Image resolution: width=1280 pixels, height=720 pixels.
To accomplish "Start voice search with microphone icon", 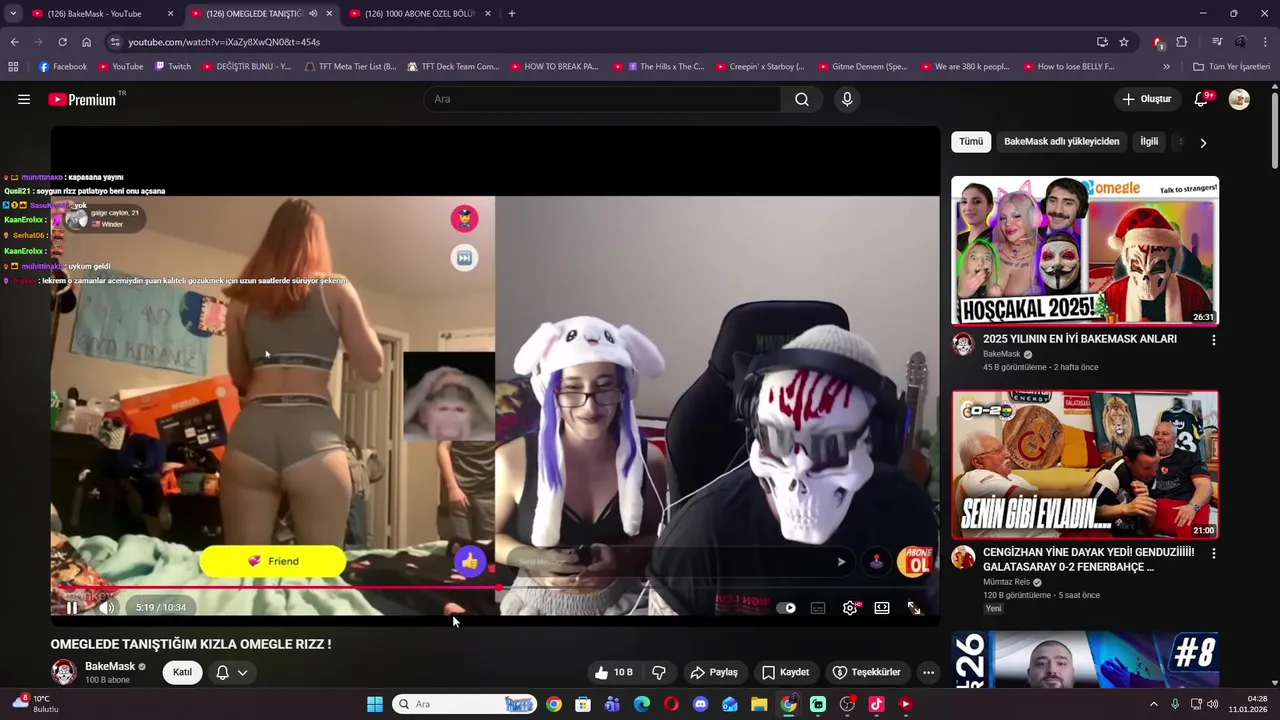I will coord(847,99).
